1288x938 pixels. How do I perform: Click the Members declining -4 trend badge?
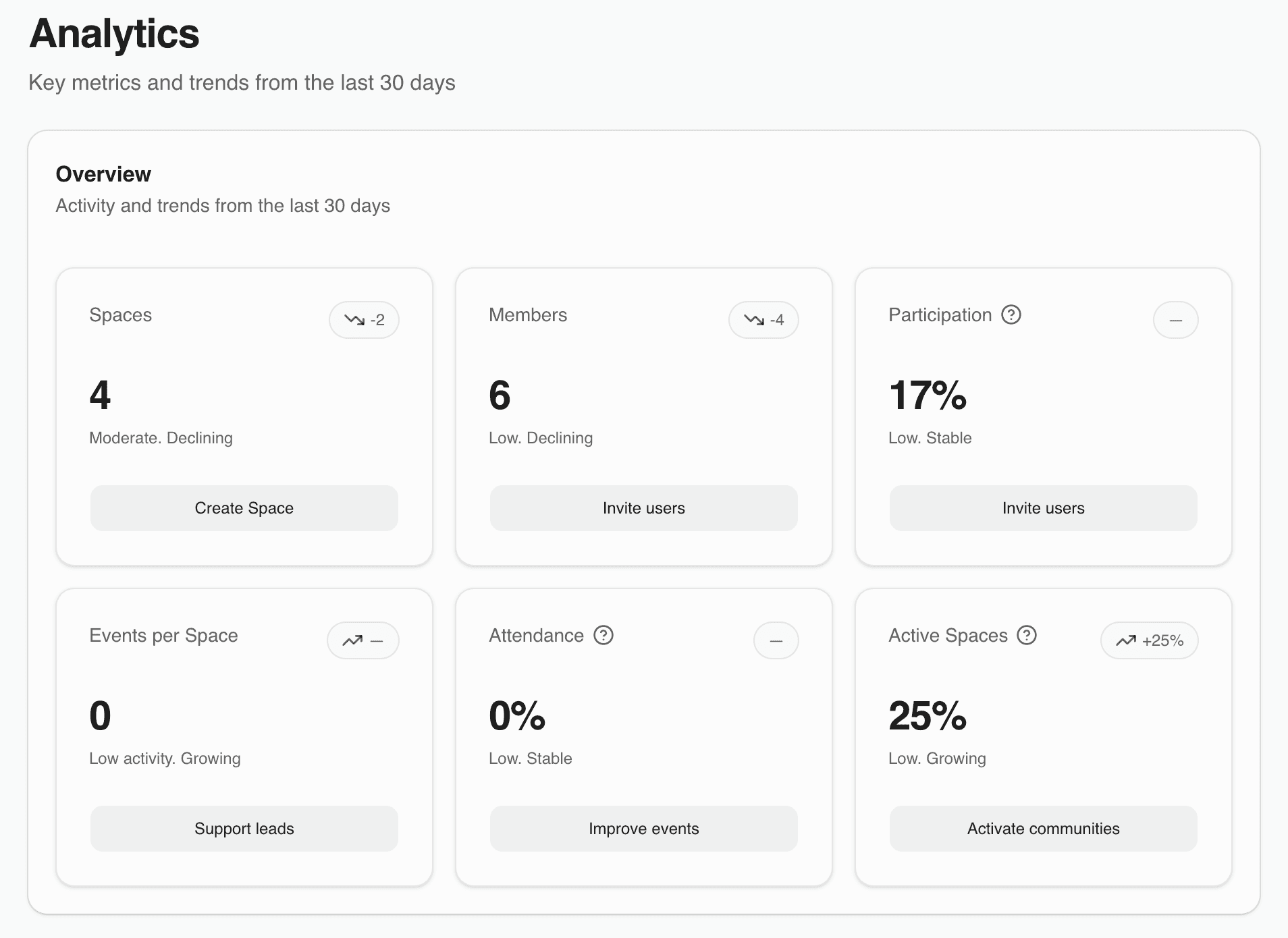point(763,320)
